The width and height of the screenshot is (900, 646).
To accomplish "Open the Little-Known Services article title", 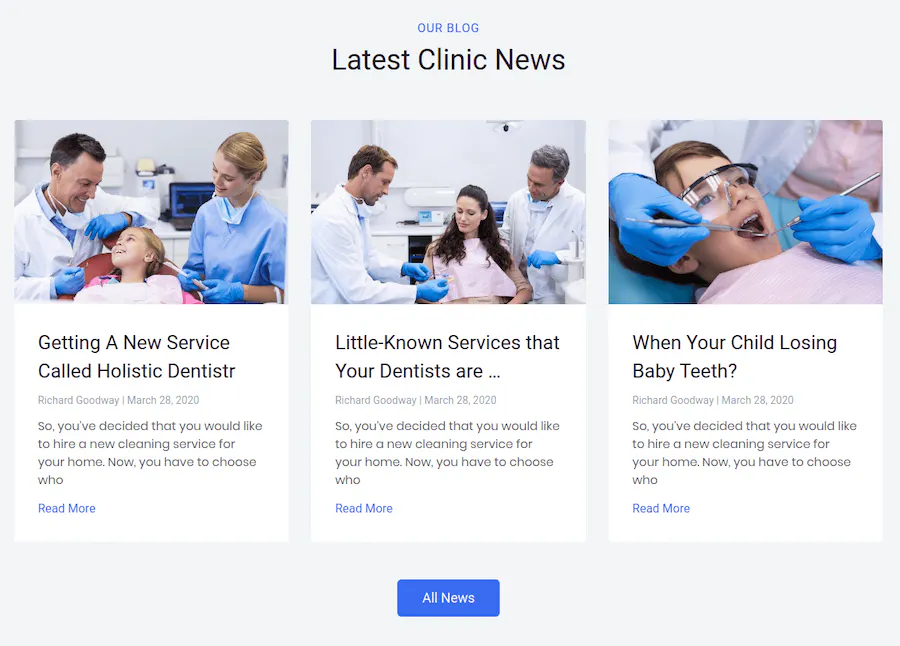I will click(x=447, y=357).
